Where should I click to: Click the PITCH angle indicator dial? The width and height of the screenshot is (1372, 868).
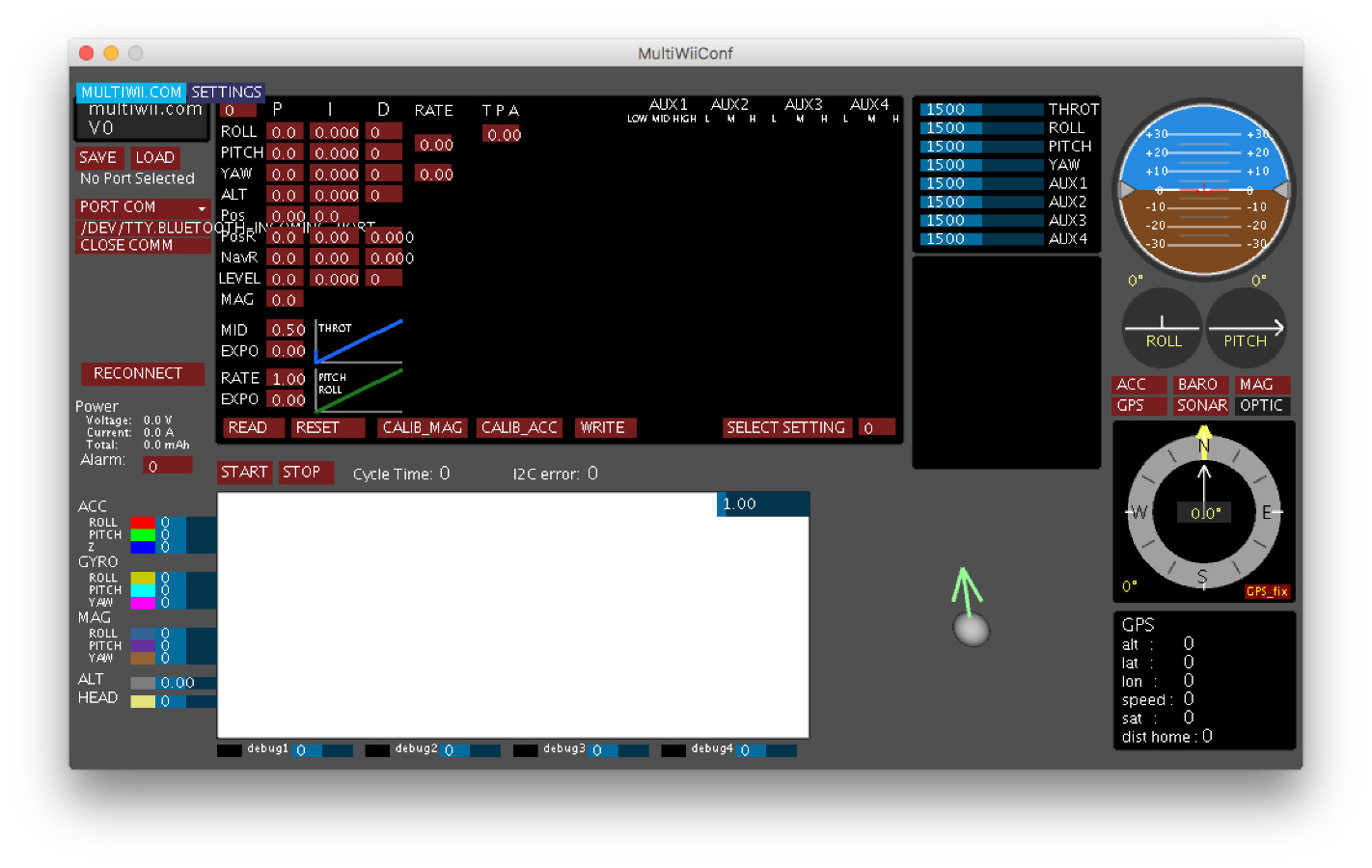point(1246,329)
